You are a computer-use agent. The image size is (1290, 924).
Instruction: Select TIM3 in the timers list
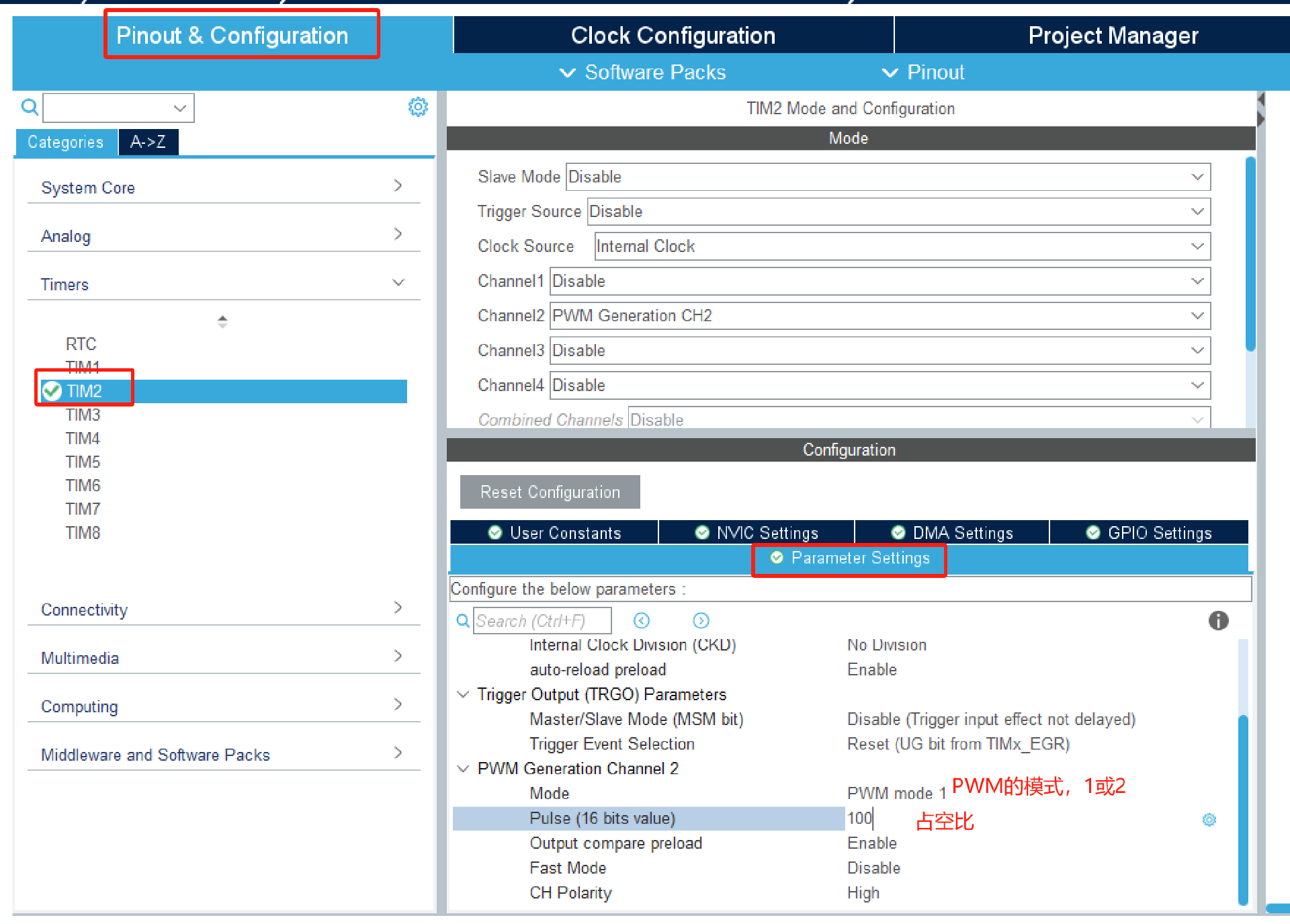tap(83, 415)
